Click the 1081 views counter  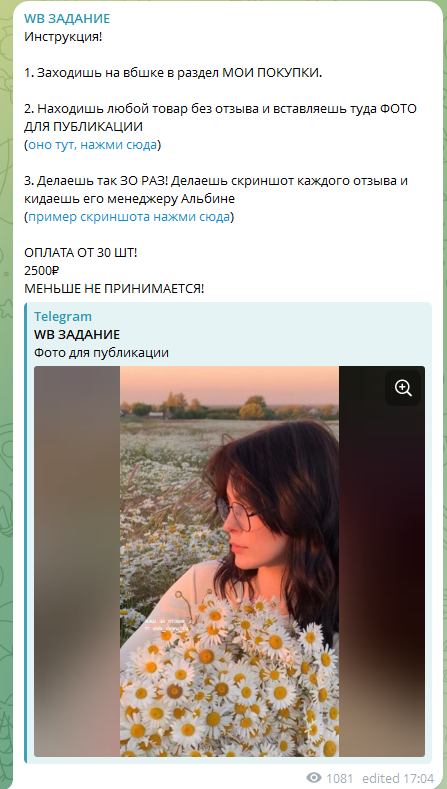340,778
